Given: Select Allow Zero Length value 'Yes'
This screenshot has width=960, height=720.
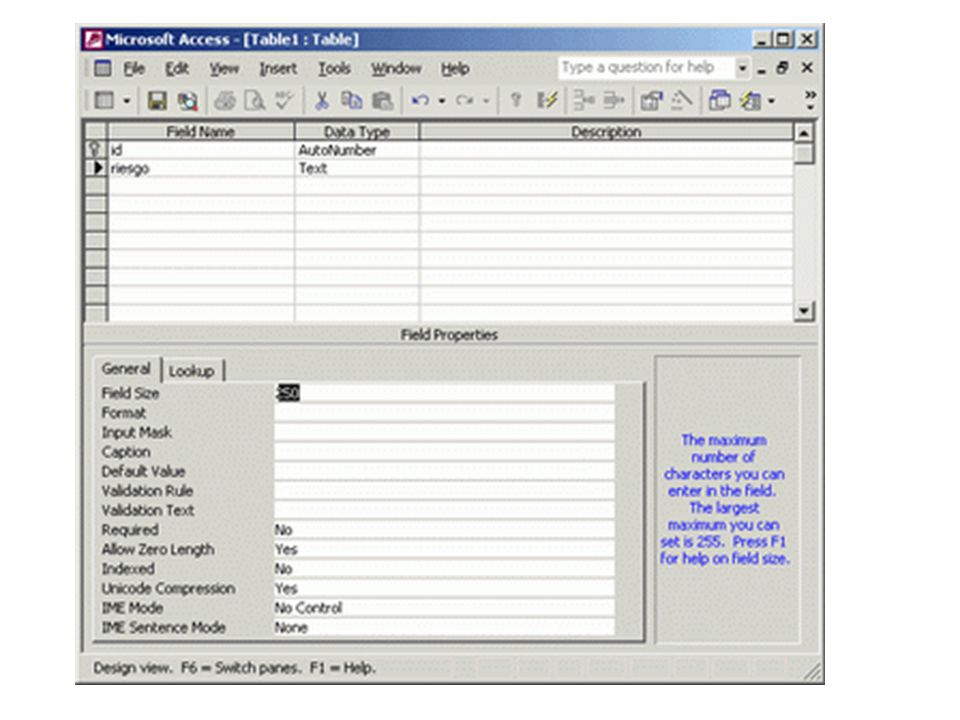Looking at the screenshot, I should [x=444, y=550].
